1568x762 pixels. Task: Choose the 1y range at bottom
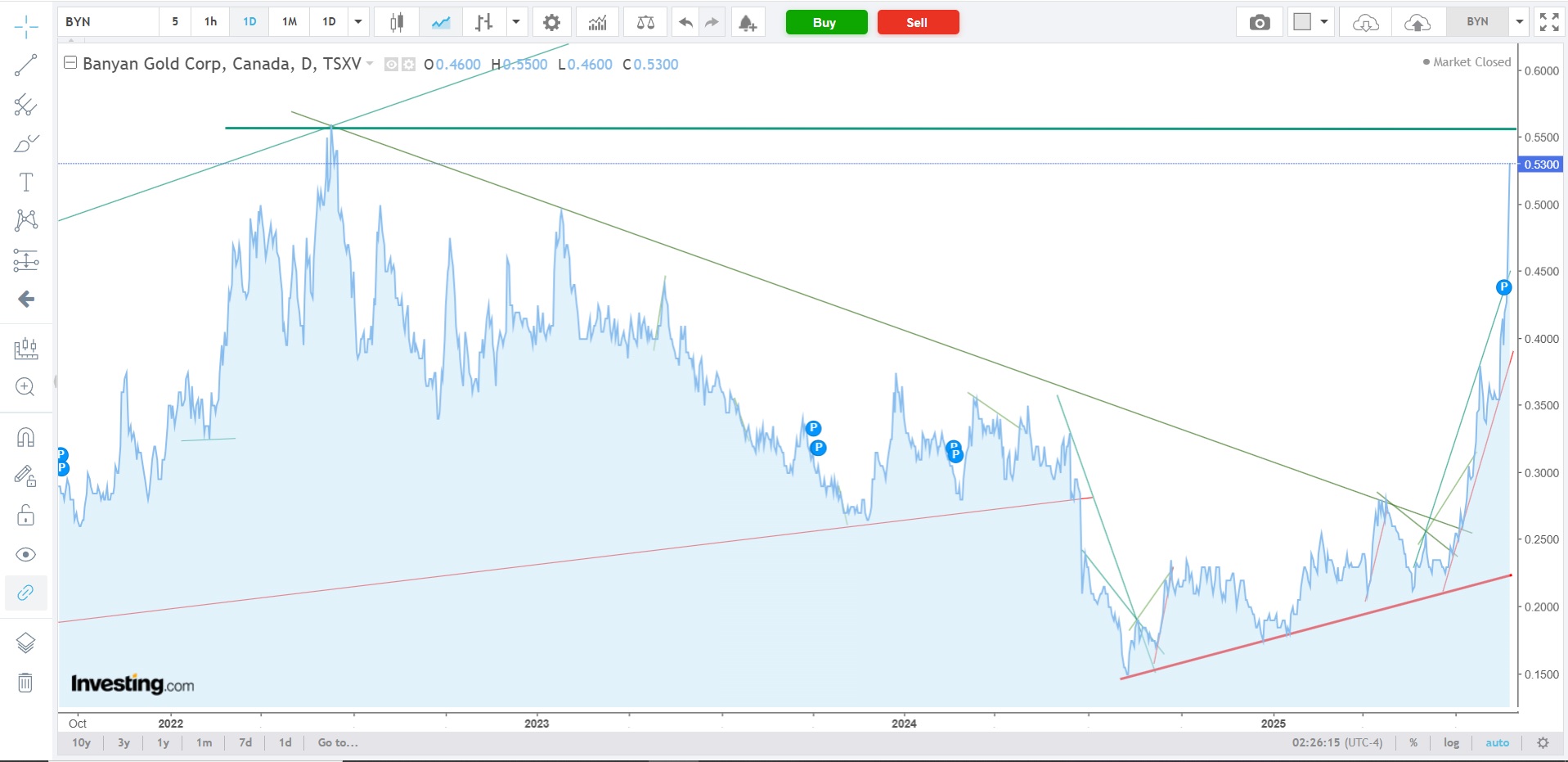163,742
